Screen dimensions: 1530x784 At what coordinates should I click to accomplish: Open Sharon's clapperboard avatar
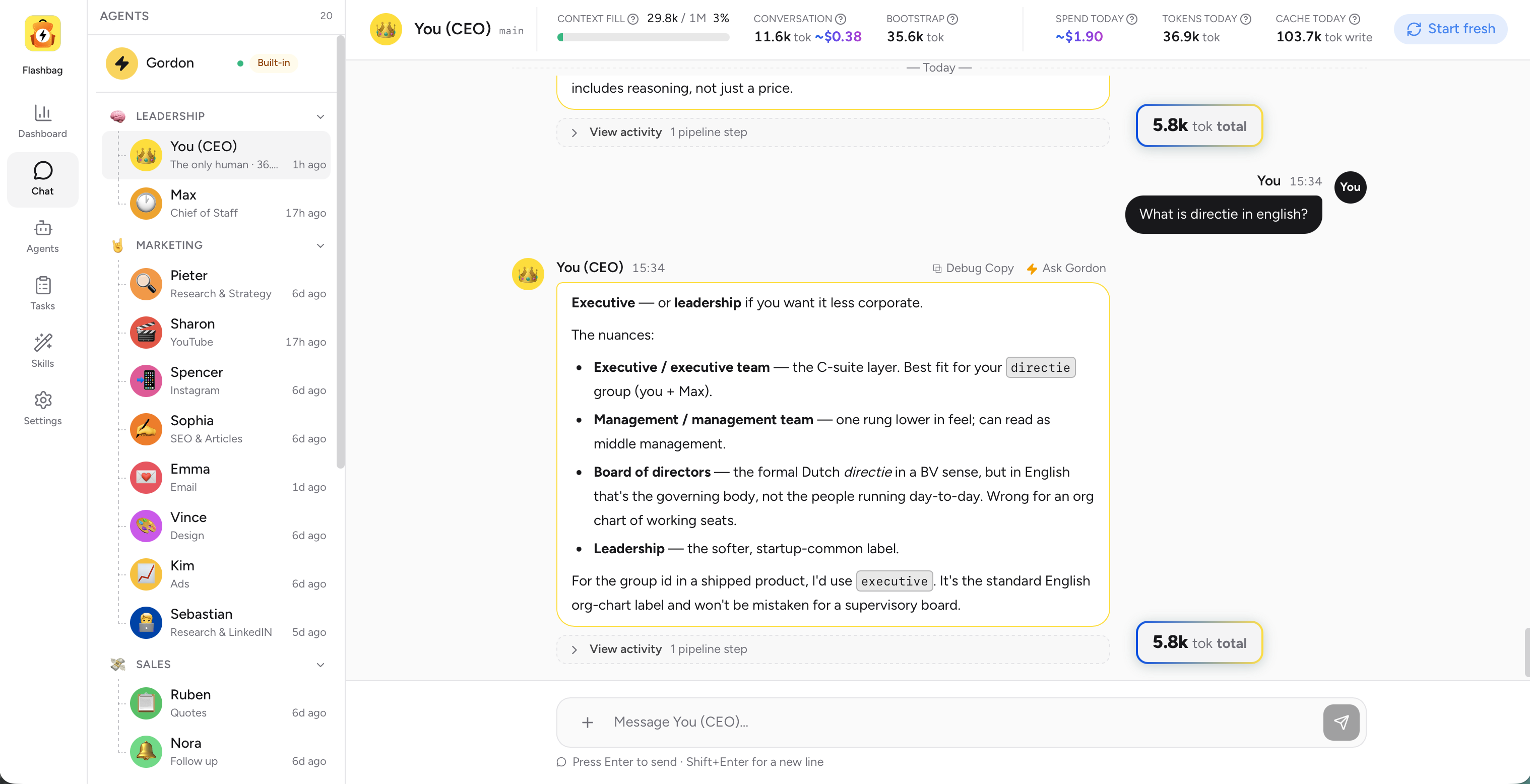click(x=146, y=332)
